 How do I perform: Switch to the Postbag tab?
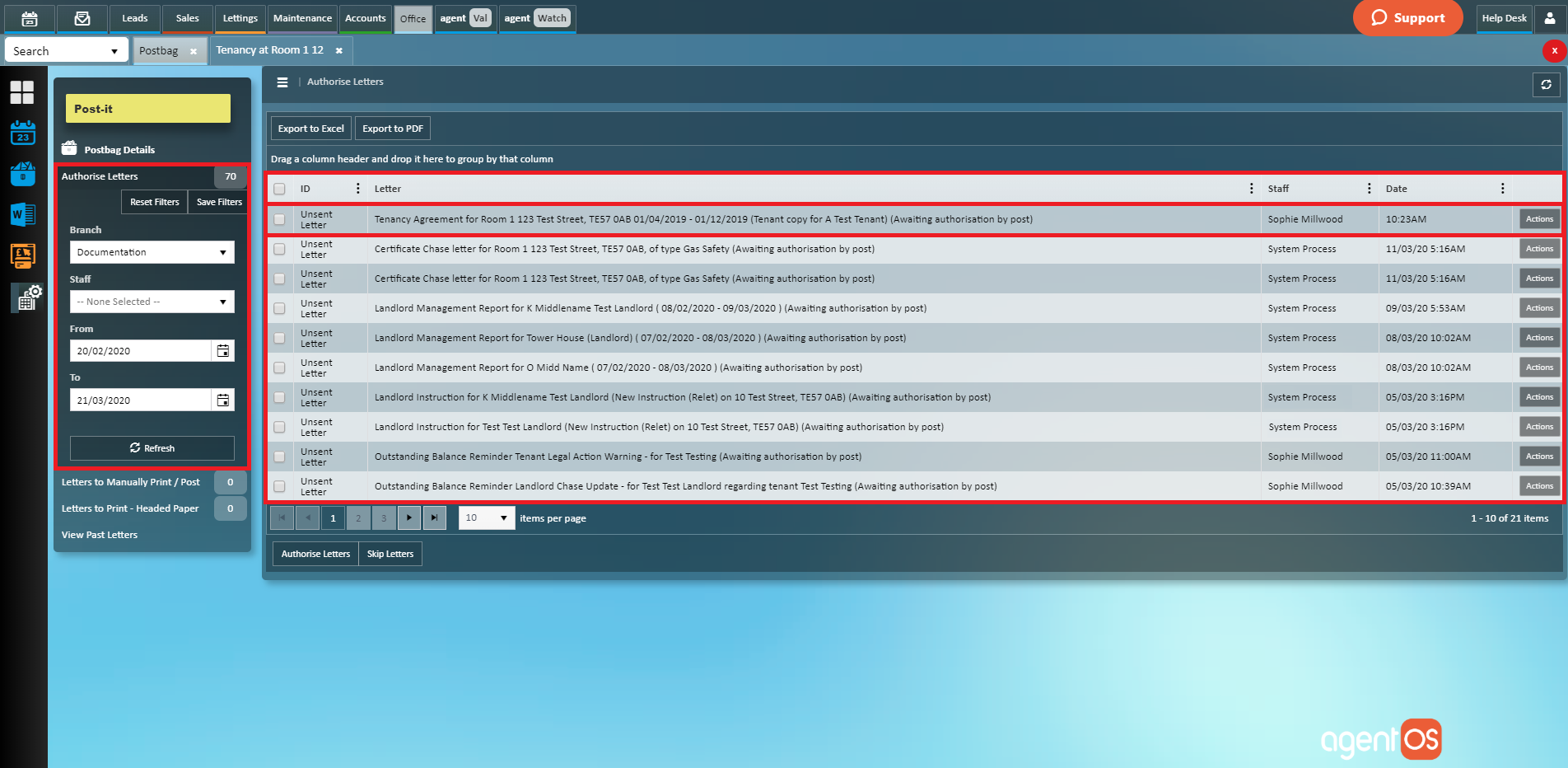159,51
